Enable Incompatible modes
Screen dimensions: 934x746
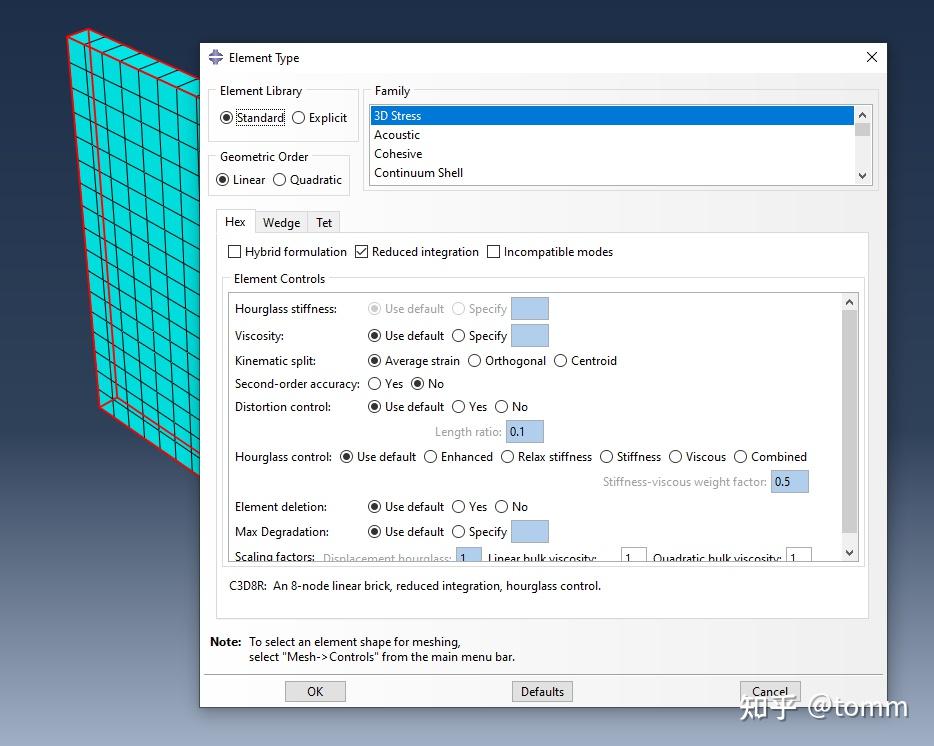pos(494,252)
